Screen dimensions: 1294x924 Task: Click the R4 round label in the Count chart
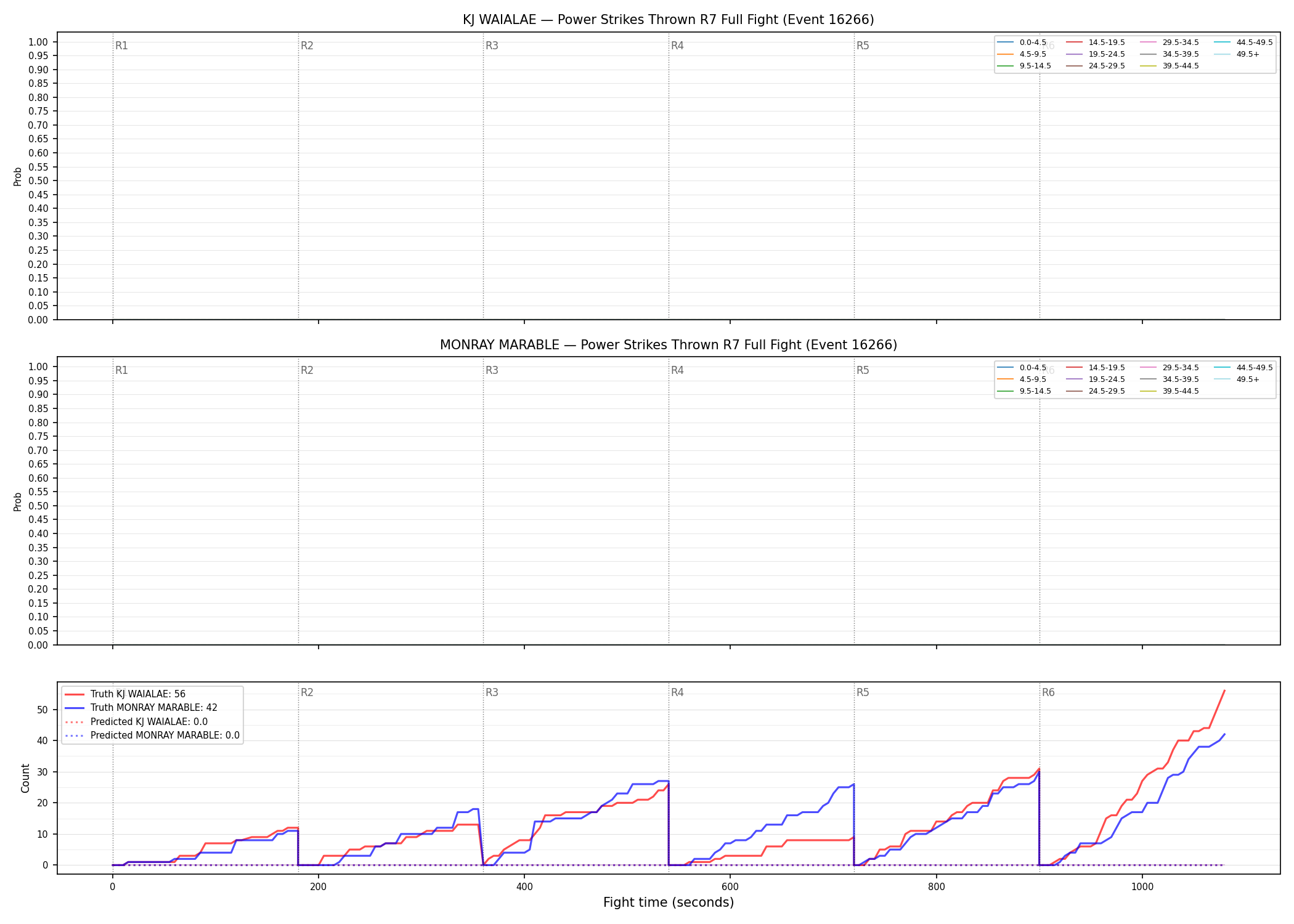coord(677,692)
